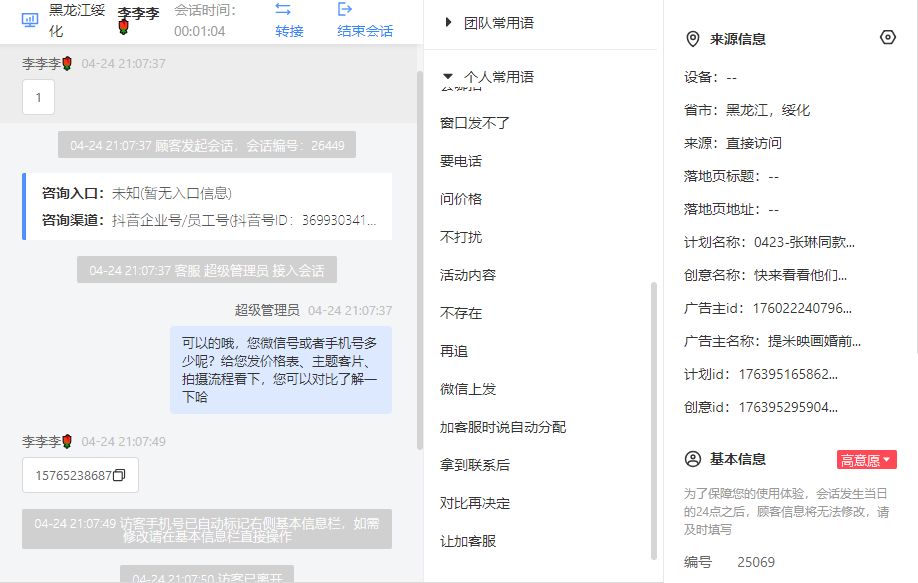Click the 来源 直接访问 field
The width and height of the screenshot is (918, 583).
coord(732,143)
